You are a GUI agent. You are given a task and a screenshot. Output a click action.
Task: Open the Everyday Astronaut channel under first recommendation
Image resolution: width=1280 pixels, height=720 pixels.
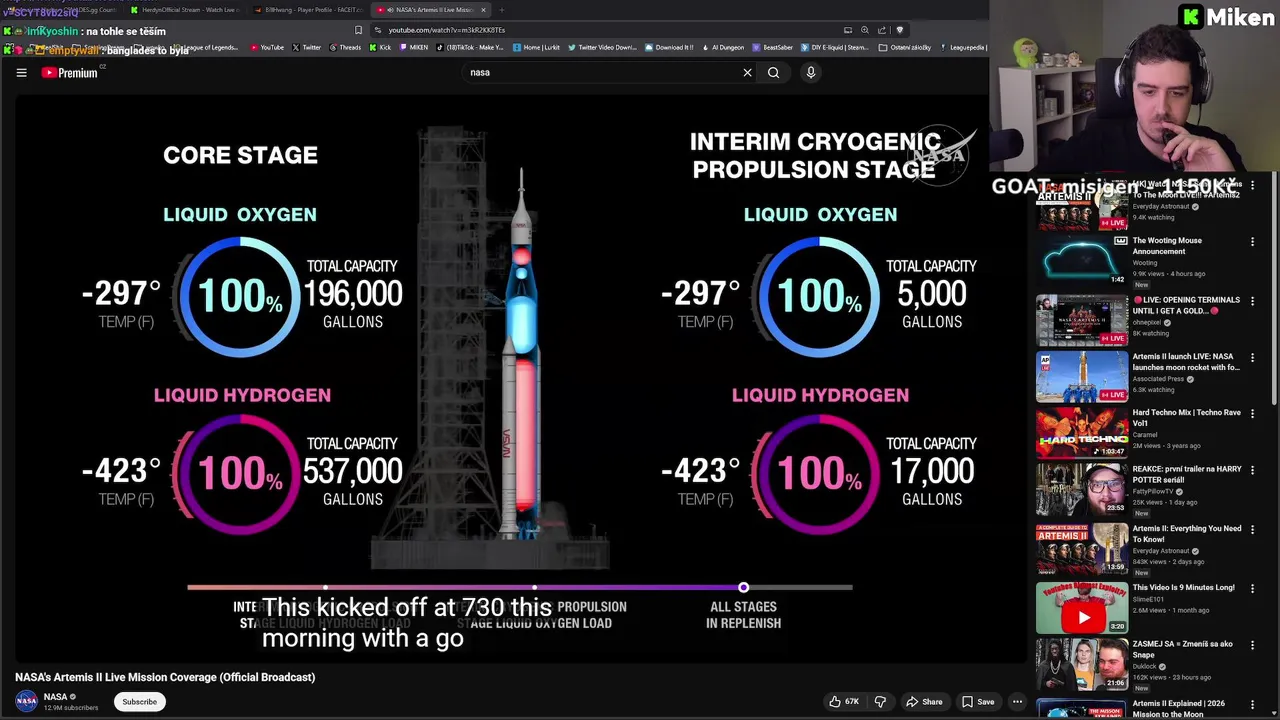[1160, 206]
